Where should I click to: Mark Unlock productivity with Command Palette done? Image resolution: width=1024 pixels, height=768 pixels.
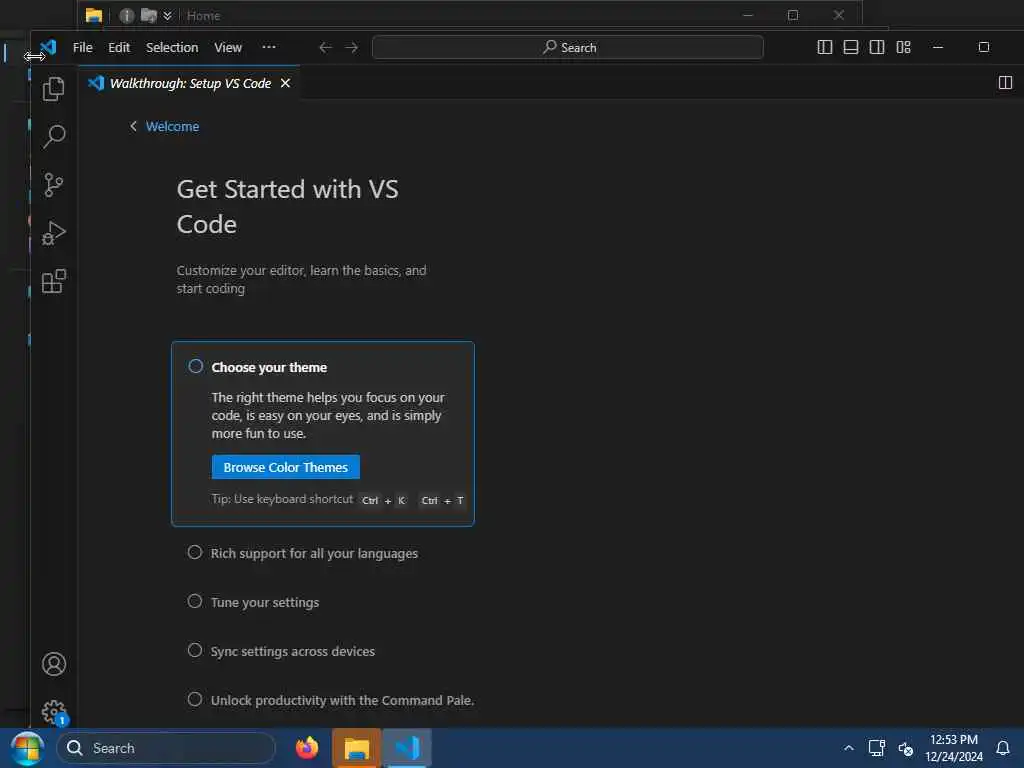pyautogui.click(x=195, y=699)
